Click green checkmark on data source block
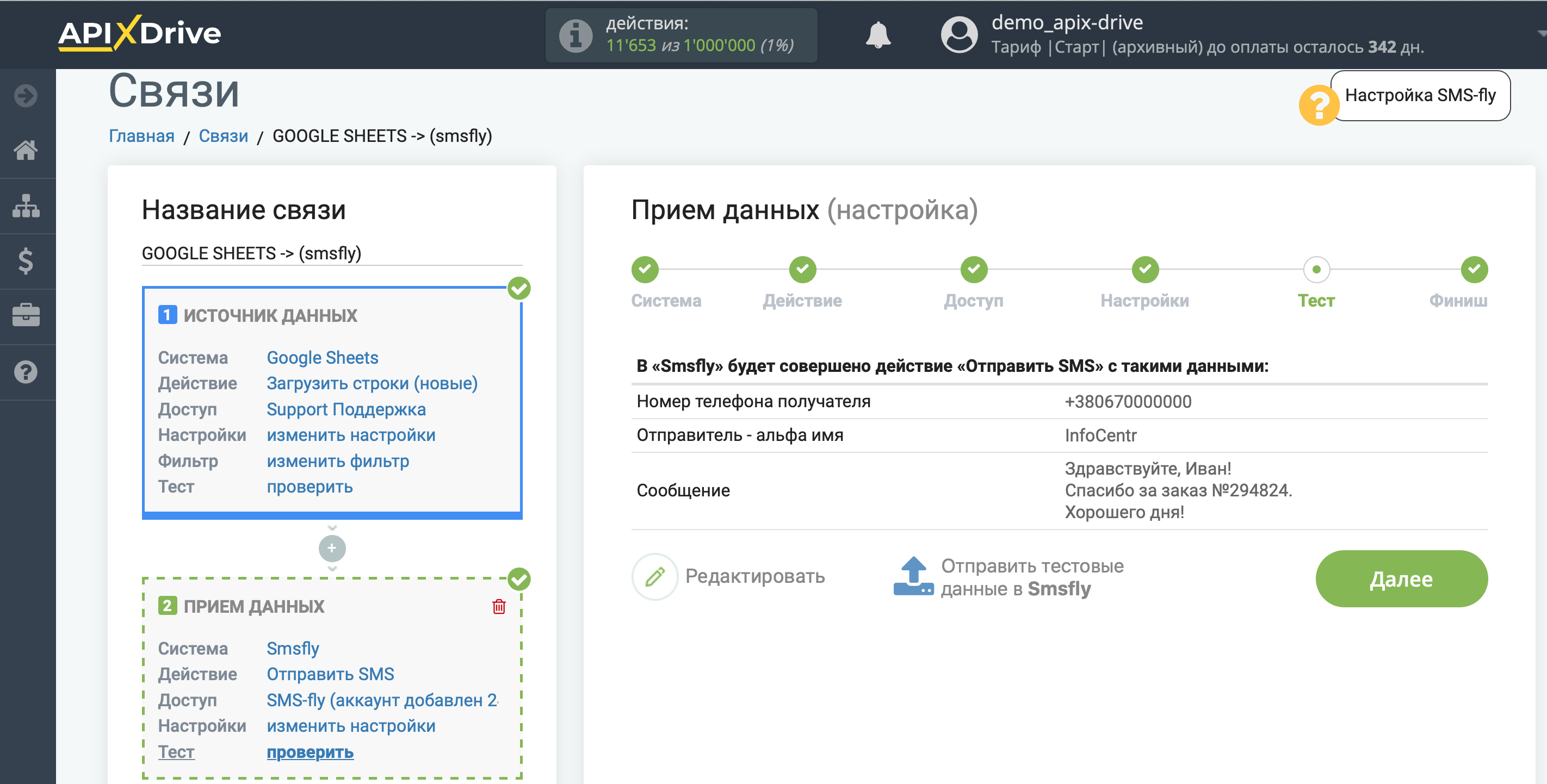 (x=519, y=288)
